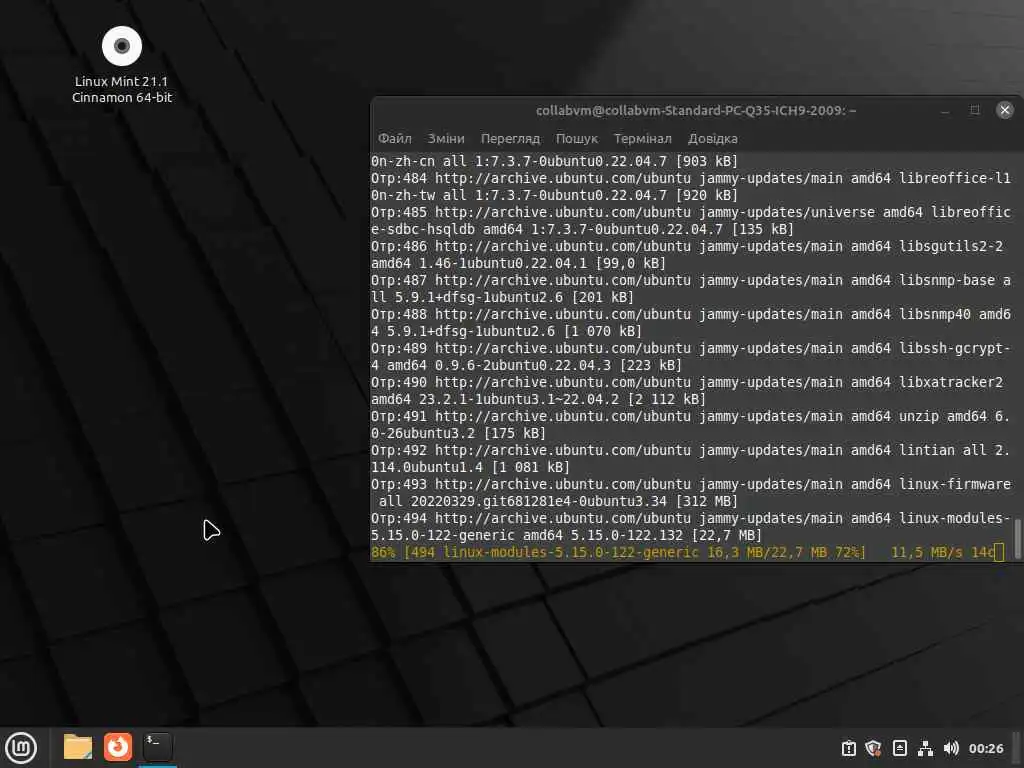Open the update manager shield tray icon
Screen dimensions: 1024x768
[x=873, y=748]
